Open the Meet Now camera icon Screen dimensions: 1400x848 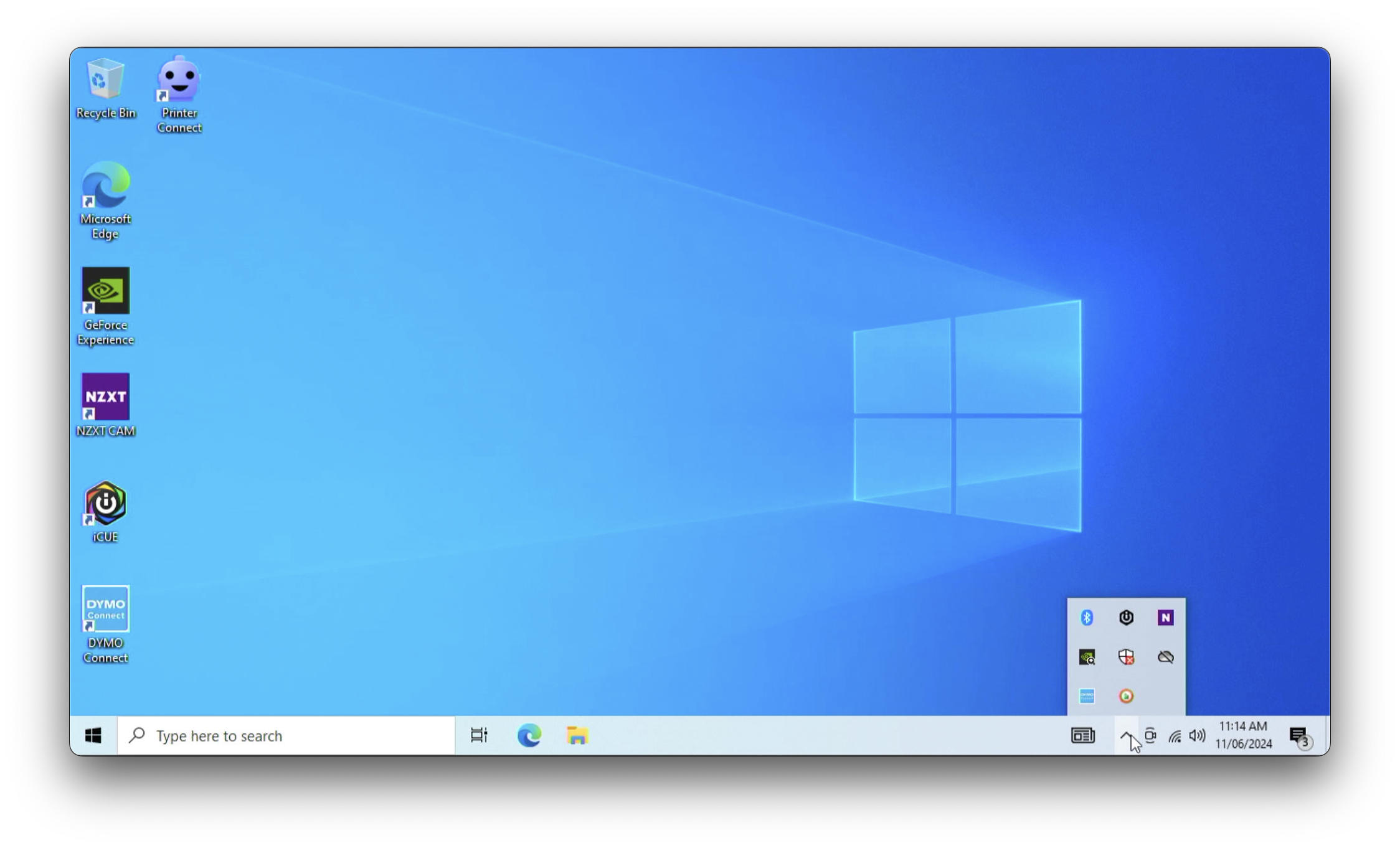[x=1150, y=736]
